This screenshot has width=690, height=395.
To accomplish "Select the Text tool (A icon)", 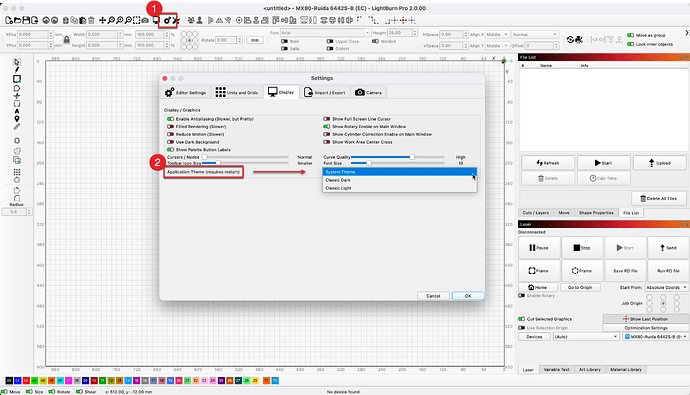I will coord(17,111).
